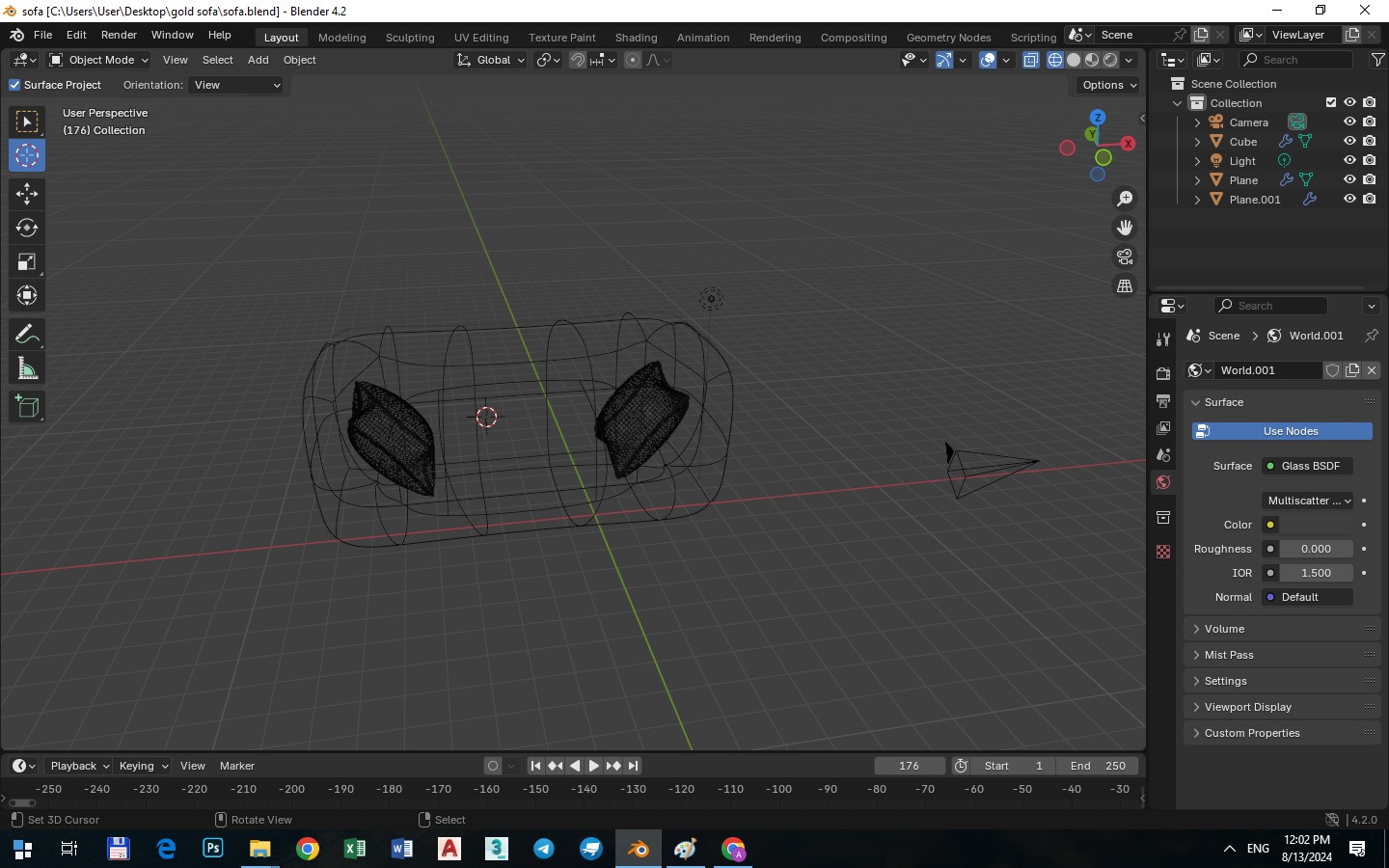Screen dimensions: 1389x868
Task: Select the Scale tool
Action: point(27,261)
